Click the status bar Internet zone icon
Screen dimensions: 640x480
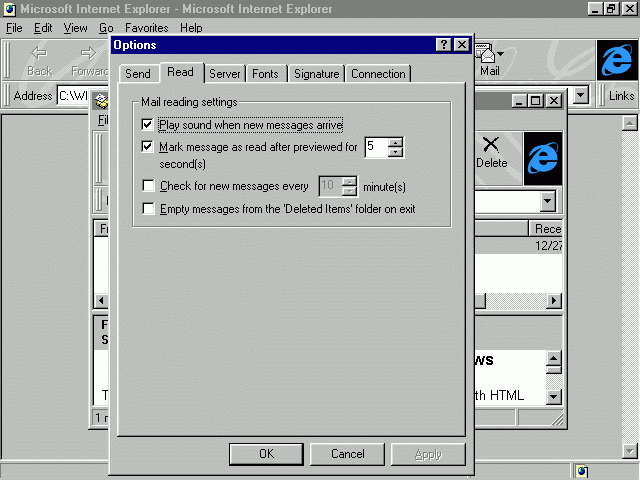pos(582,471)
